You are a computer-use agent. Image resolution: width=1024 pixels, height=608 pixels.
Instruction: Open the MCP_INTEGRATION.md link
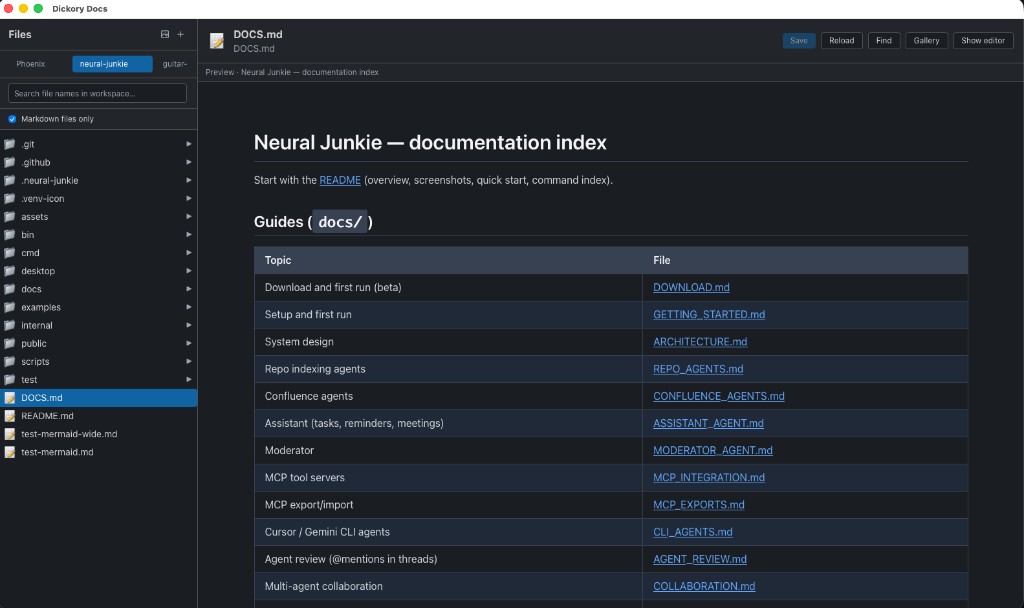pos(709,478)
